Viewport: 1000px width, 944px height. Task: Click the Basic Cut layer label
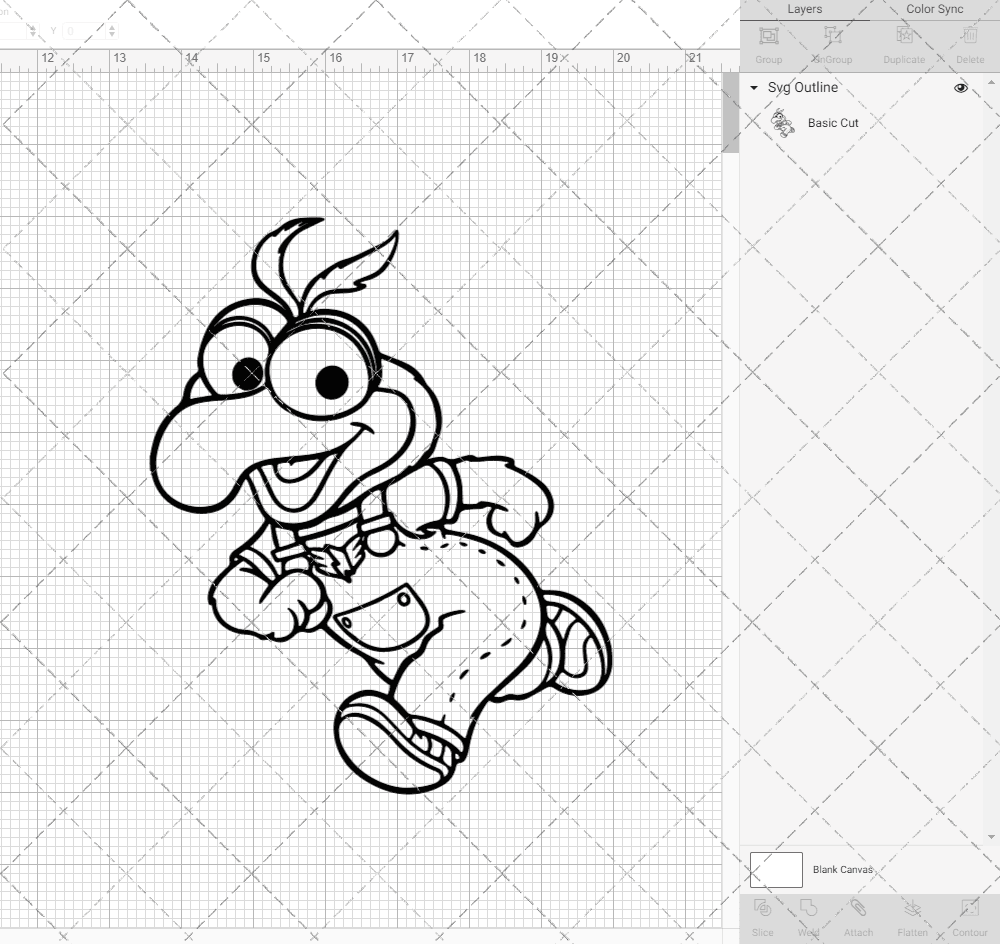(833, 122)
